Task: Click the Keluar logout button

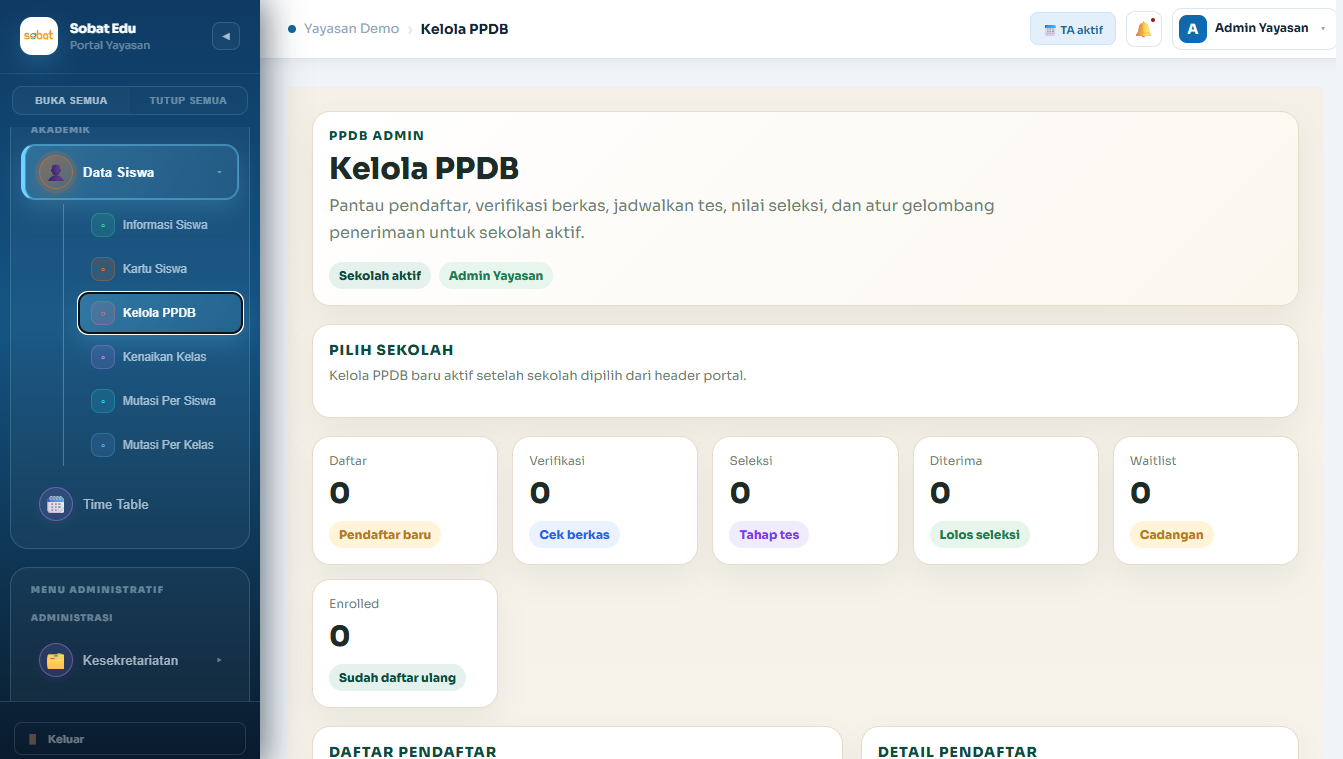Action: tap(130, 739)
